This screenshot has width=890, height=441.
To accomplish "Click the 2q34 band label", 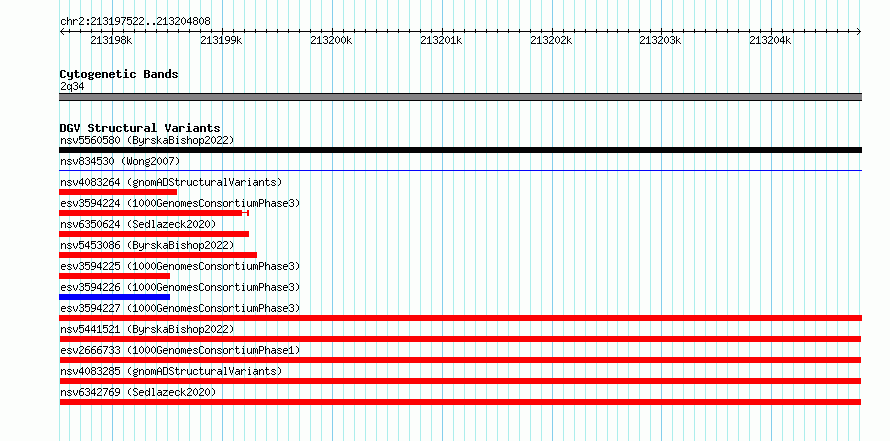I will [x=73, y=87].
